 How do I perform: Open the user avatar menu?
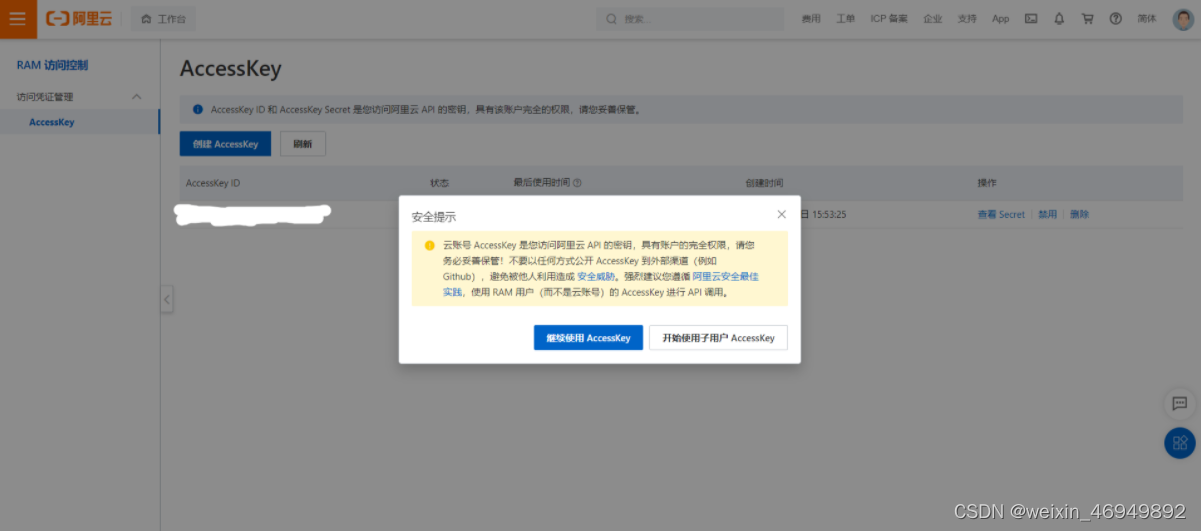pos(1183,19)
